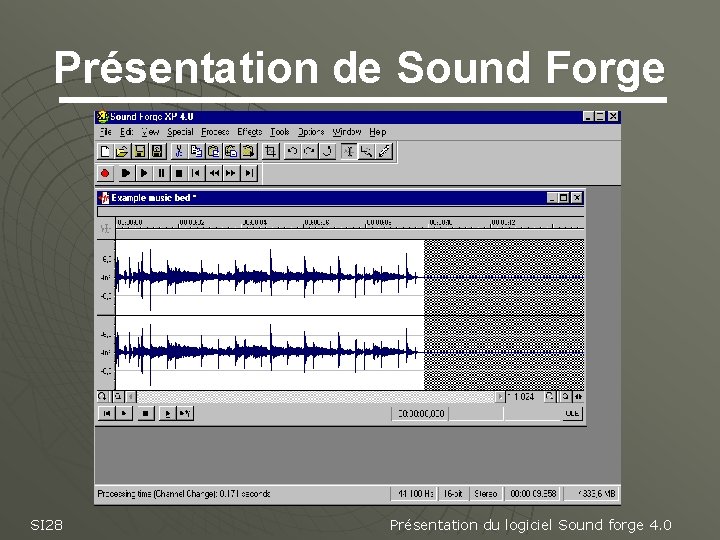Viewport: 720px width, 540px height.
Task: Open the Options menu
Action: (311, 132)
